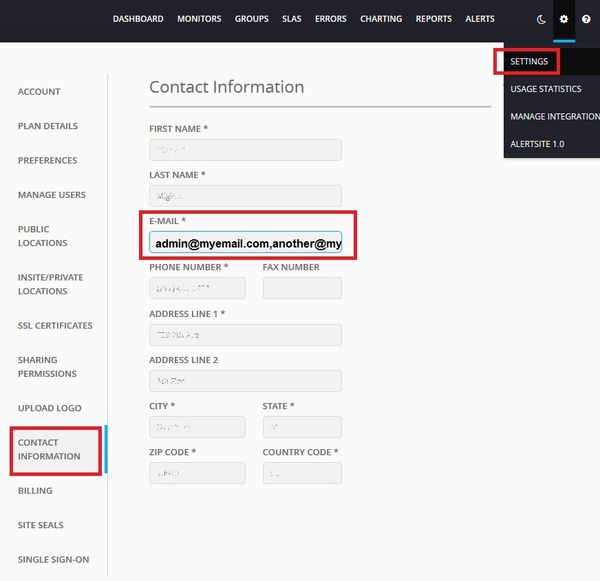Open SSL Certificates settings page
Viewport: 600px width, 581px height.
pos(55,326)
